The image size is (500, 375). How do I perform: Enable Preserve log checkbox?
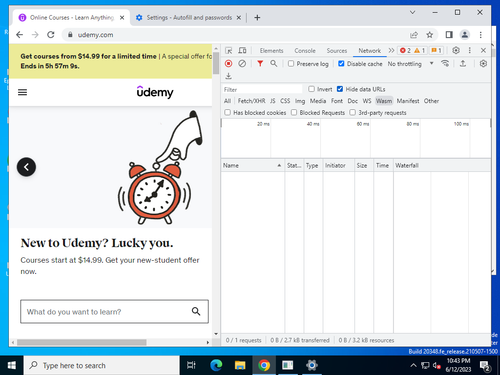coord(291,63)
